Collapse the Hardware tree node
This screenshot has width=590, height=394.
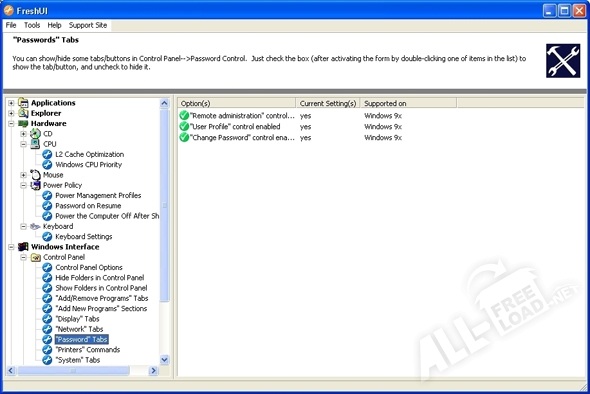click(x=11, y=123)
